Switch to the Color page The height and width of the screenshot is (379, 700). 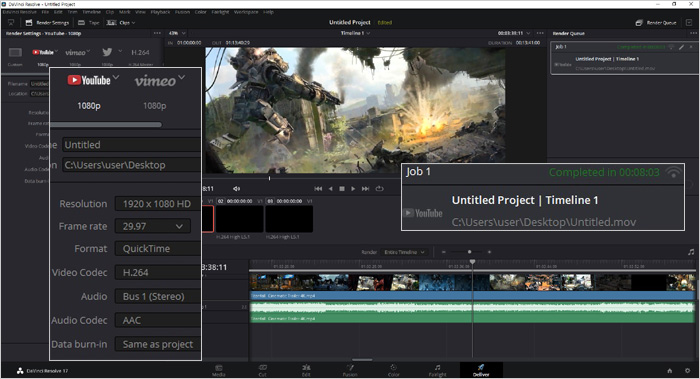click(394, 371)
